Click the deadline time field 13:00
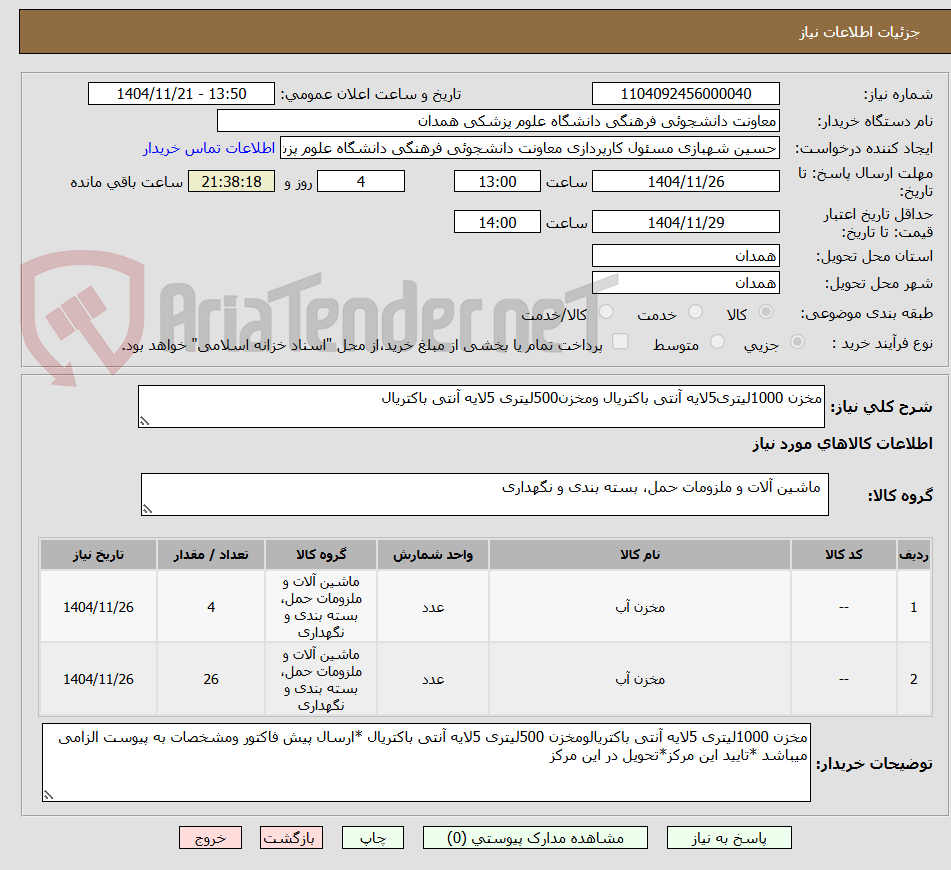Viewport: 951px width, 870px height. point(497,181)
